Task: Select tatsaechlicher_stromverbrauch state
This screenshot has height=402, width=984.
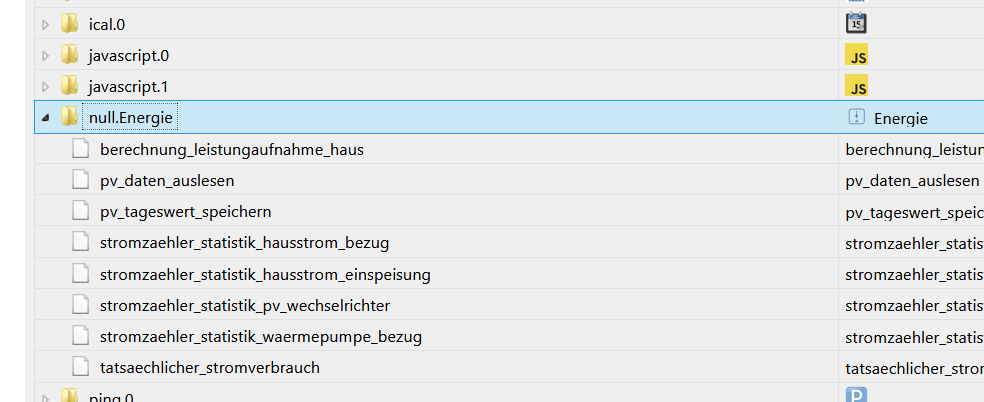Action: click(x=210, y=367)
